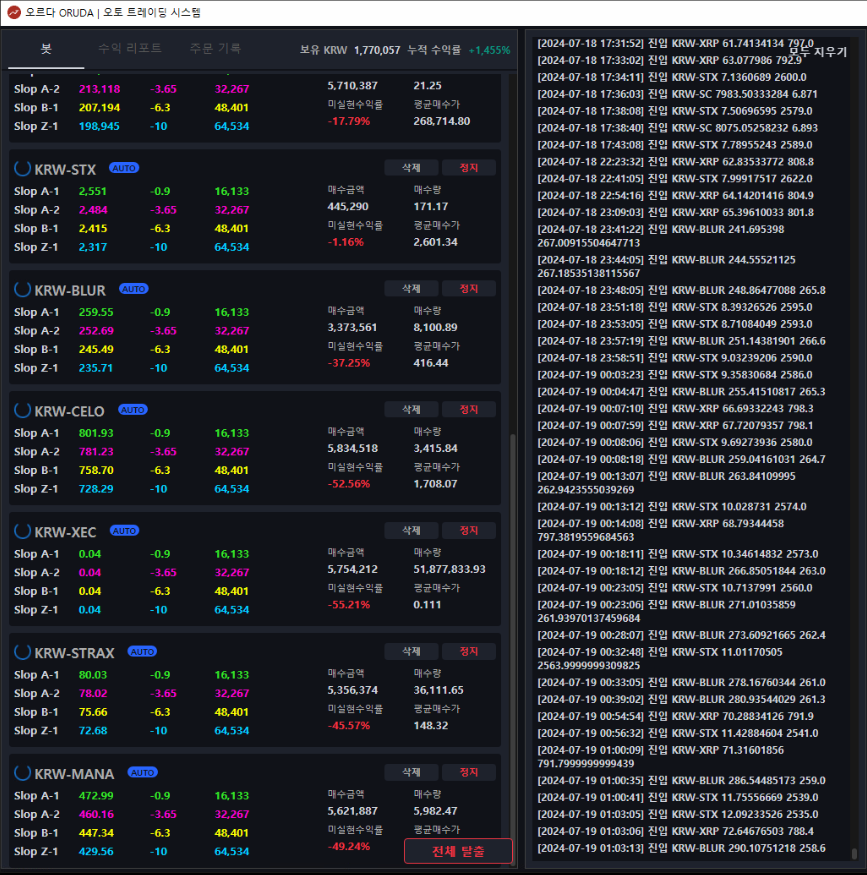The width and height of the screenshot is (867, 875).
Task: Click KRW-XEC unrealized return -55.21%
Action: tap(349, 604)
